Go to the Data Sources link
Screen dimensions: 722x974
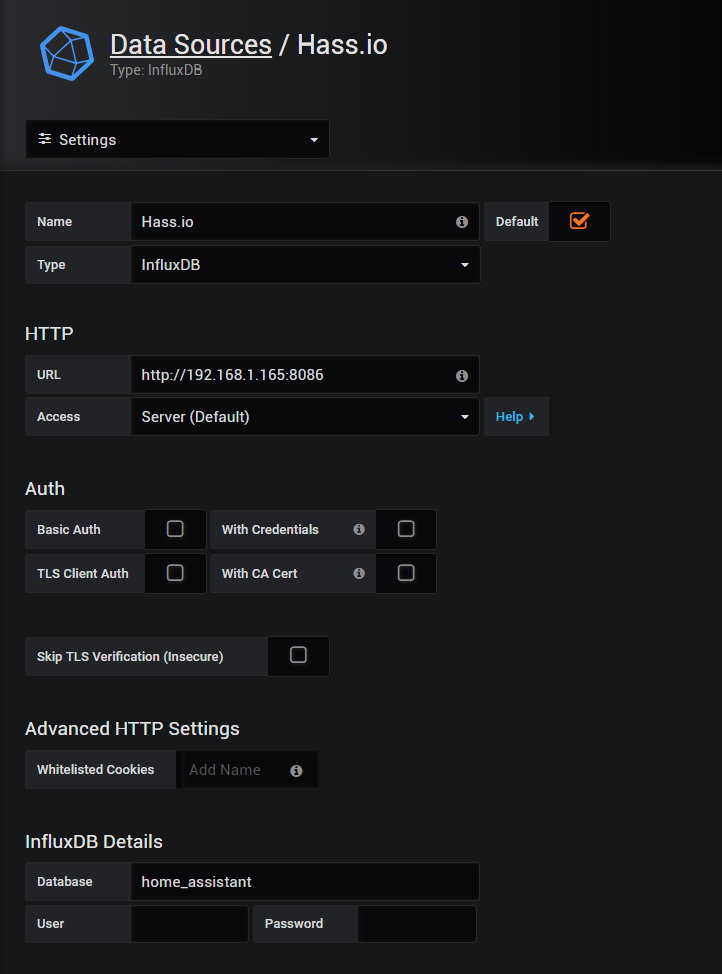(x=191, y=45)
